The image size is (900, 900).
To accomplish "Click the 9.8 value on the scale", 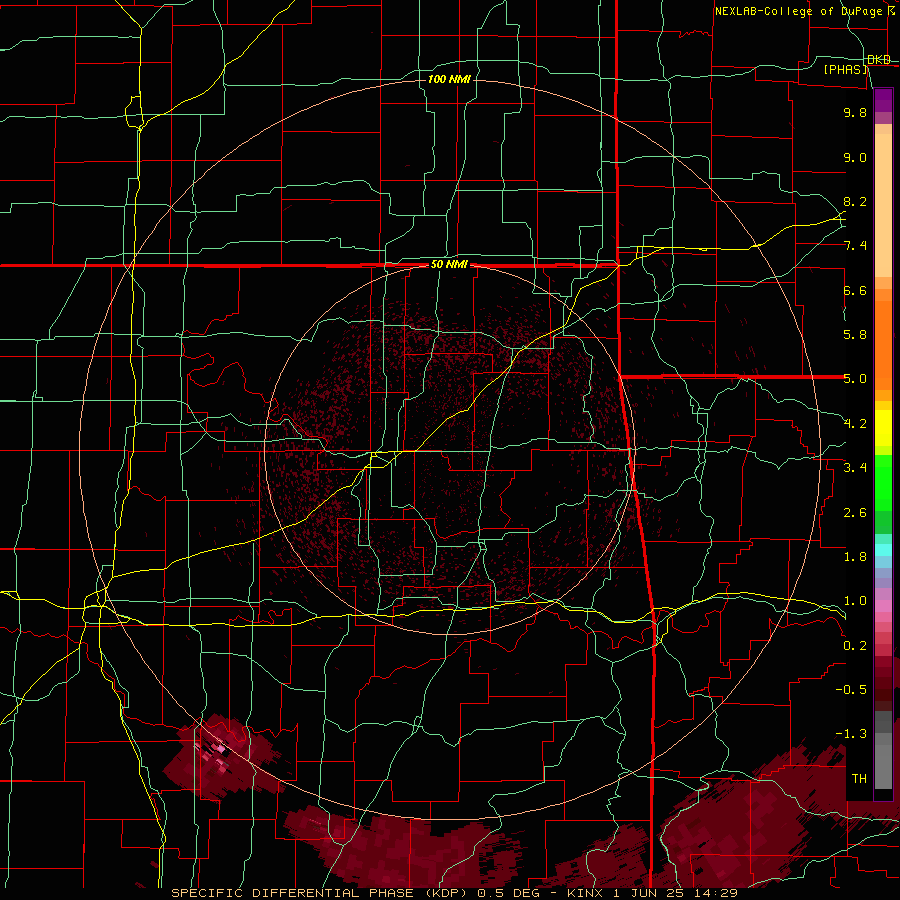I will (x=855, y=112).
